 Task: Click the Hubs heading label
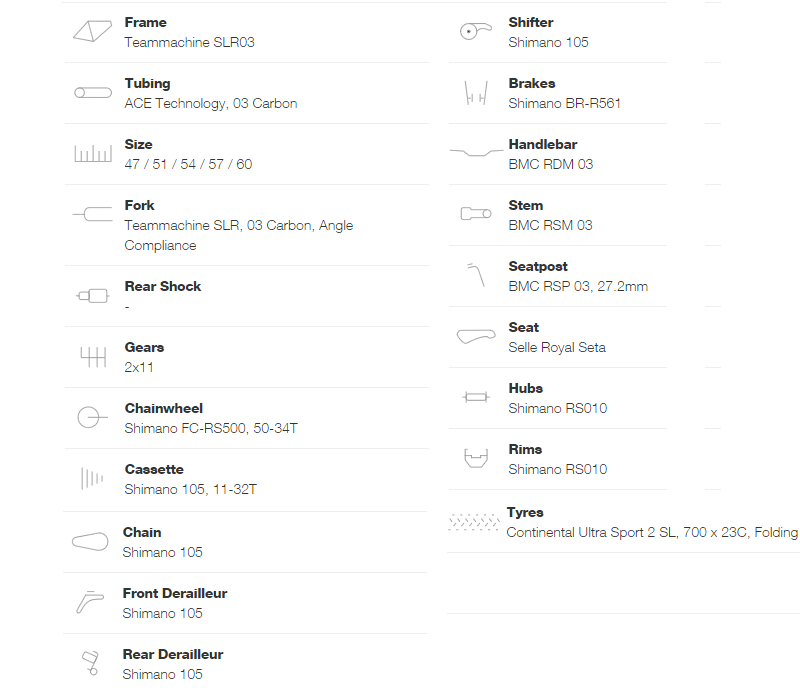[526, 388]
